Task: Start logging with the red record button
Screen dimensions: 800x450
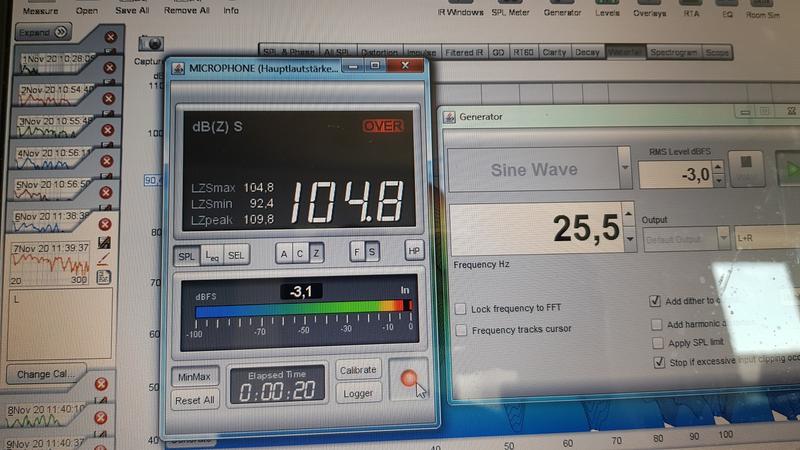Action: (x=408, y=379)
